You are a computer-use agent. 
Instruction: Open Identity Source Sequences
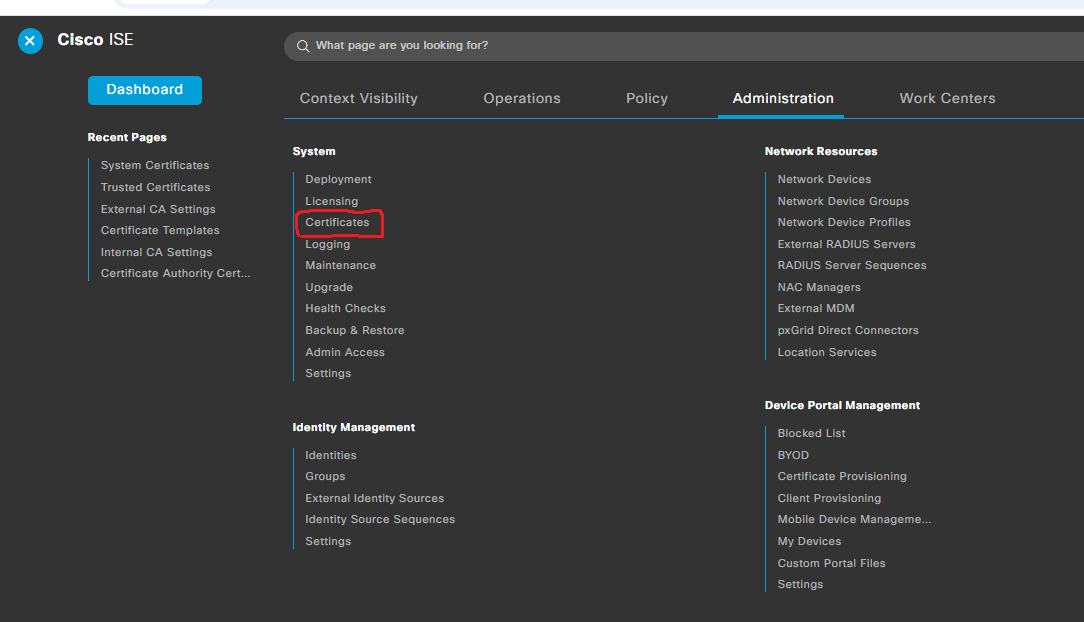tap(380, 519)
